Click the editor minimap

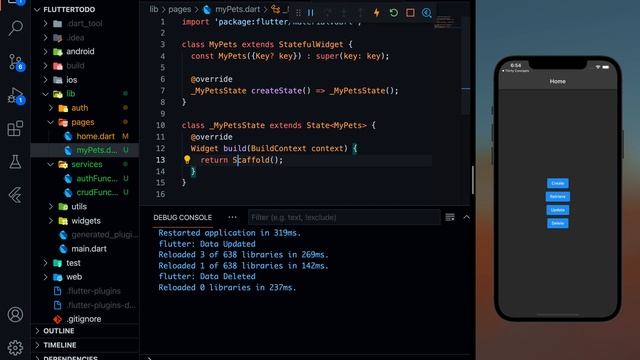click(x=447, y=22)
